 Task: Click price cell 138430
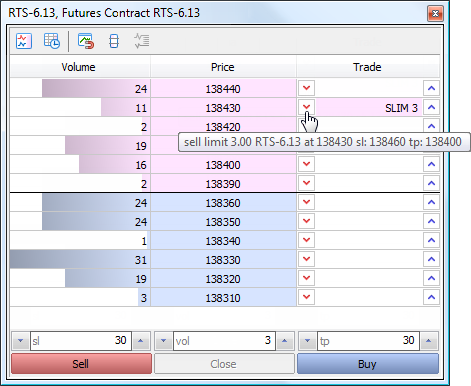[x=223, y=108]
